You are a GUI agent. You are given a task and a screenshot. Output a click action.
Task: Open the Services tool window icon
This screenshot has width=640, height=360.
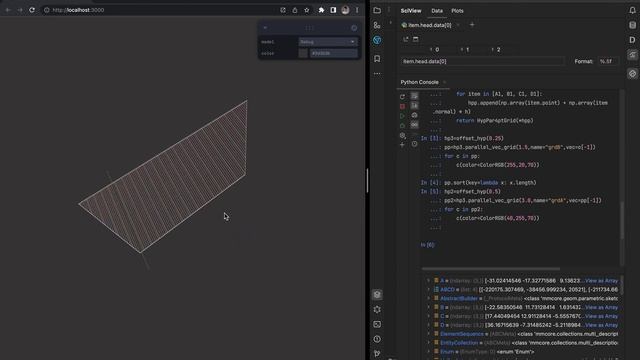[377, 309]
